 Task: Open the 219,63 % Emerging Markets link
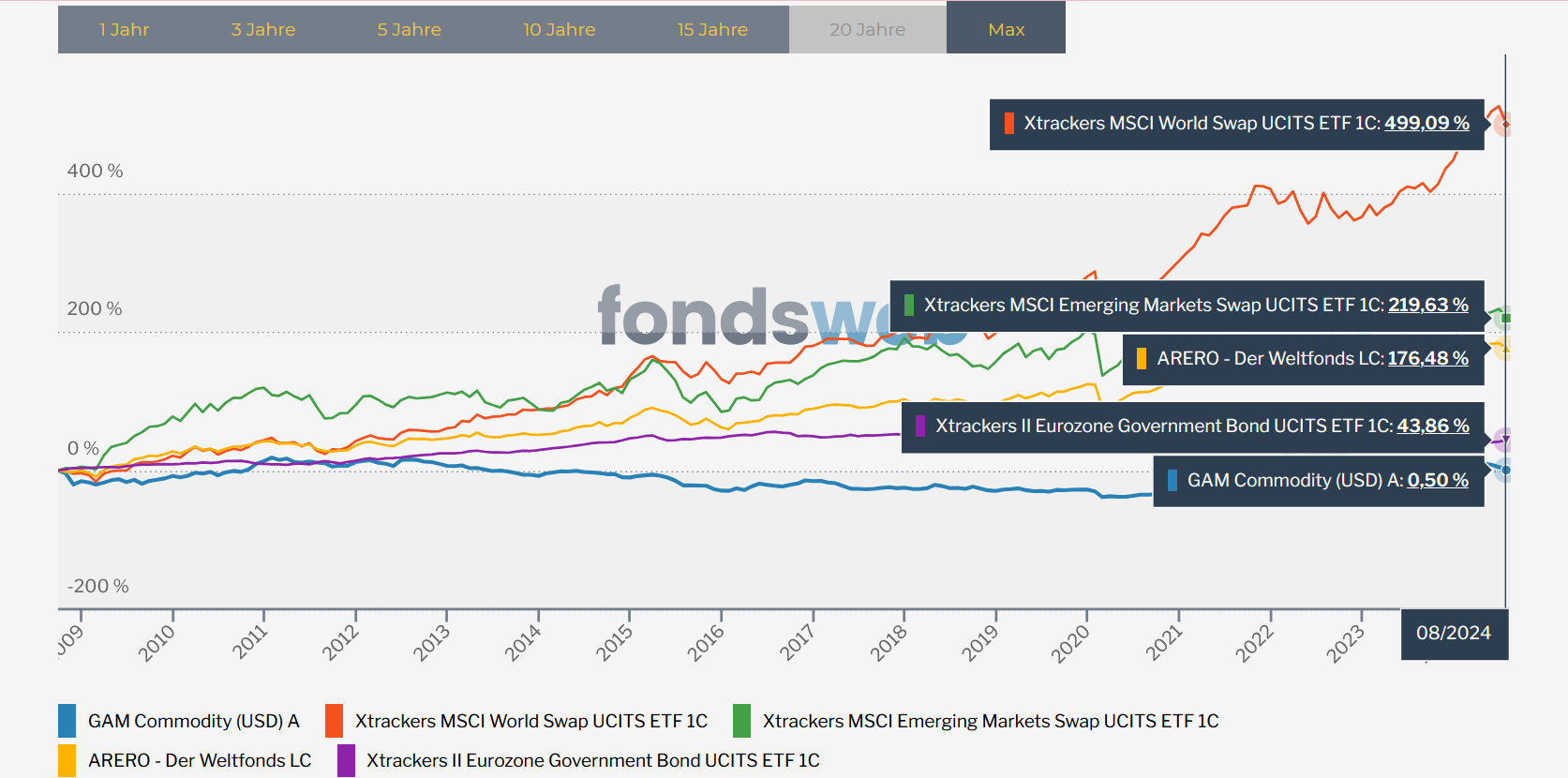[1428, 305]
